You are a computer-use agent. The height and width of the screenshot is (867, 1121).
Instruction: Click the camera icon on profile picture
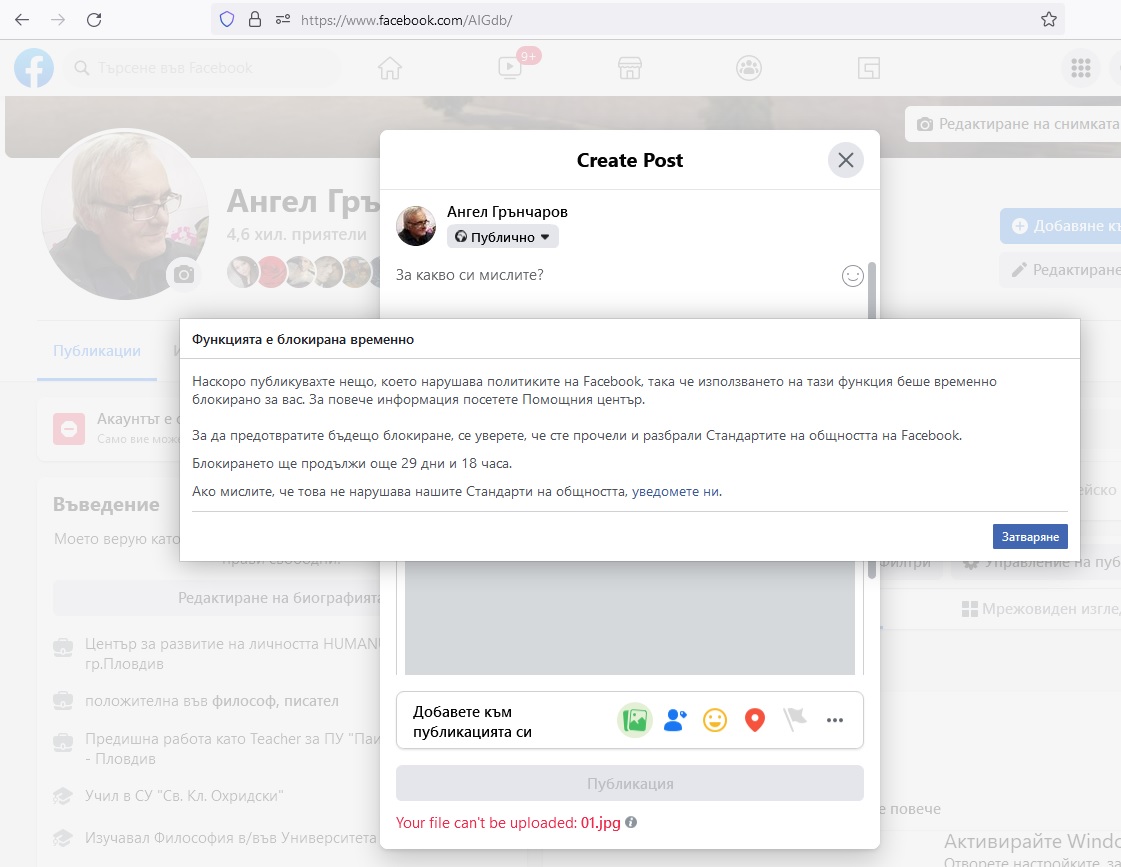(x=184, y=274)
